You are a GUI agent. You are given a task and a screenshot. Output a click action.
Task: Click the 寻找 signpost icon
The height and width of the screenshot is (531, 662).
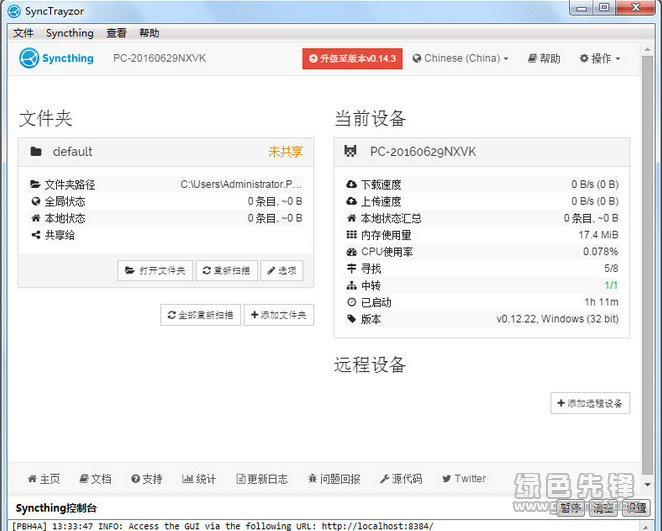pyautogui.click(x=351, y=268)
